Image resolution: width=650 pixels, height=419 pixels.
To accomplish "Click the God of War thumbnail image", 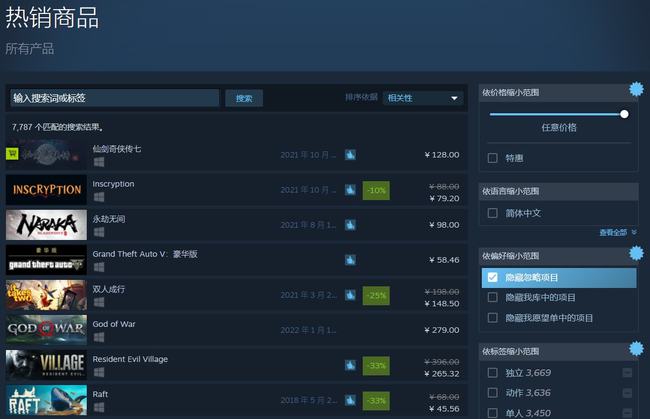I will 46,330.
